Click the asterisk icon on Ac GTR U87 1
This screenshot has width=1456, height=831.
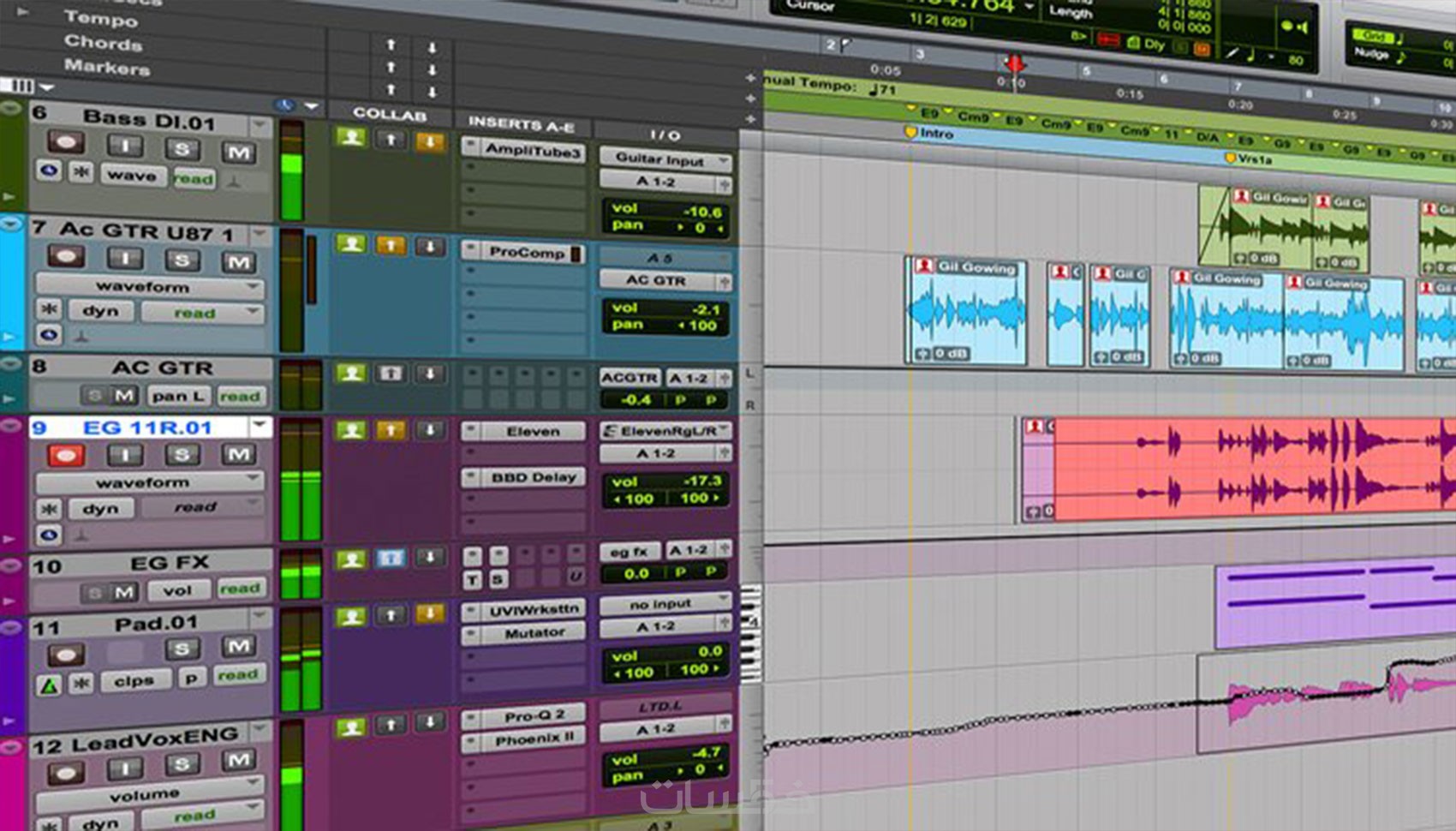50,308
